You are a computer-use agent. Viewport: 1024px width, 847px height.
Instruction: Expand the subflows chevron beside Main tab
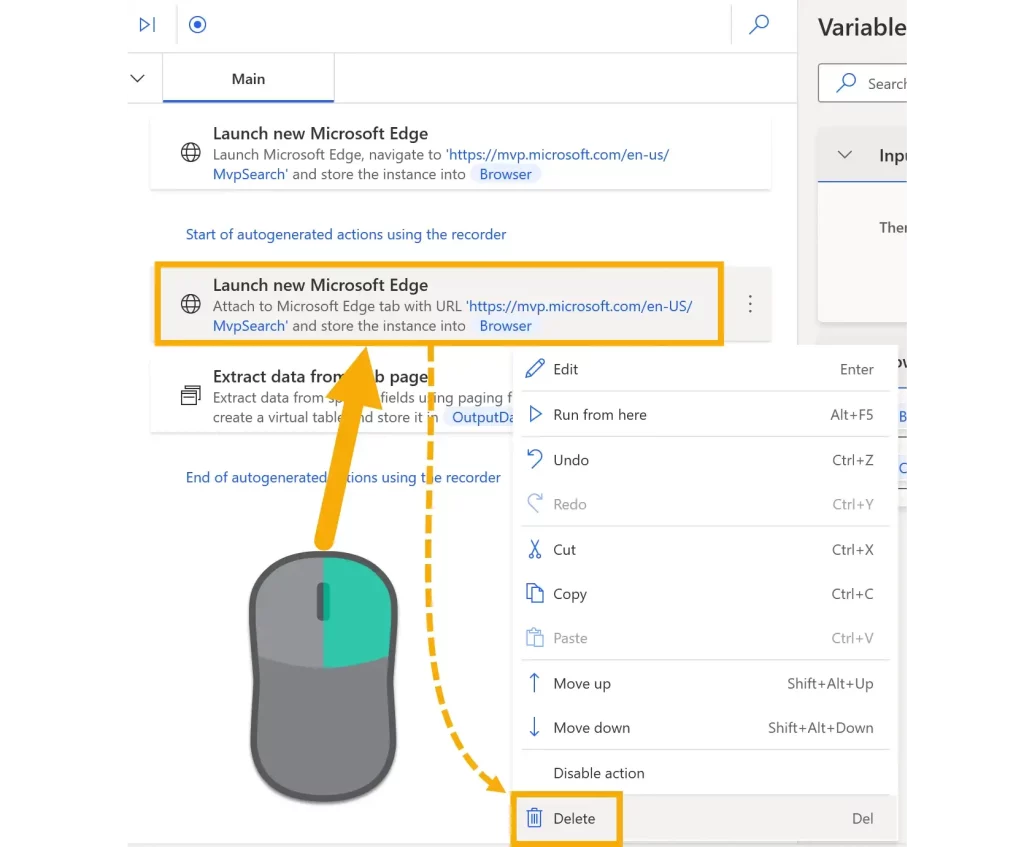138,79
